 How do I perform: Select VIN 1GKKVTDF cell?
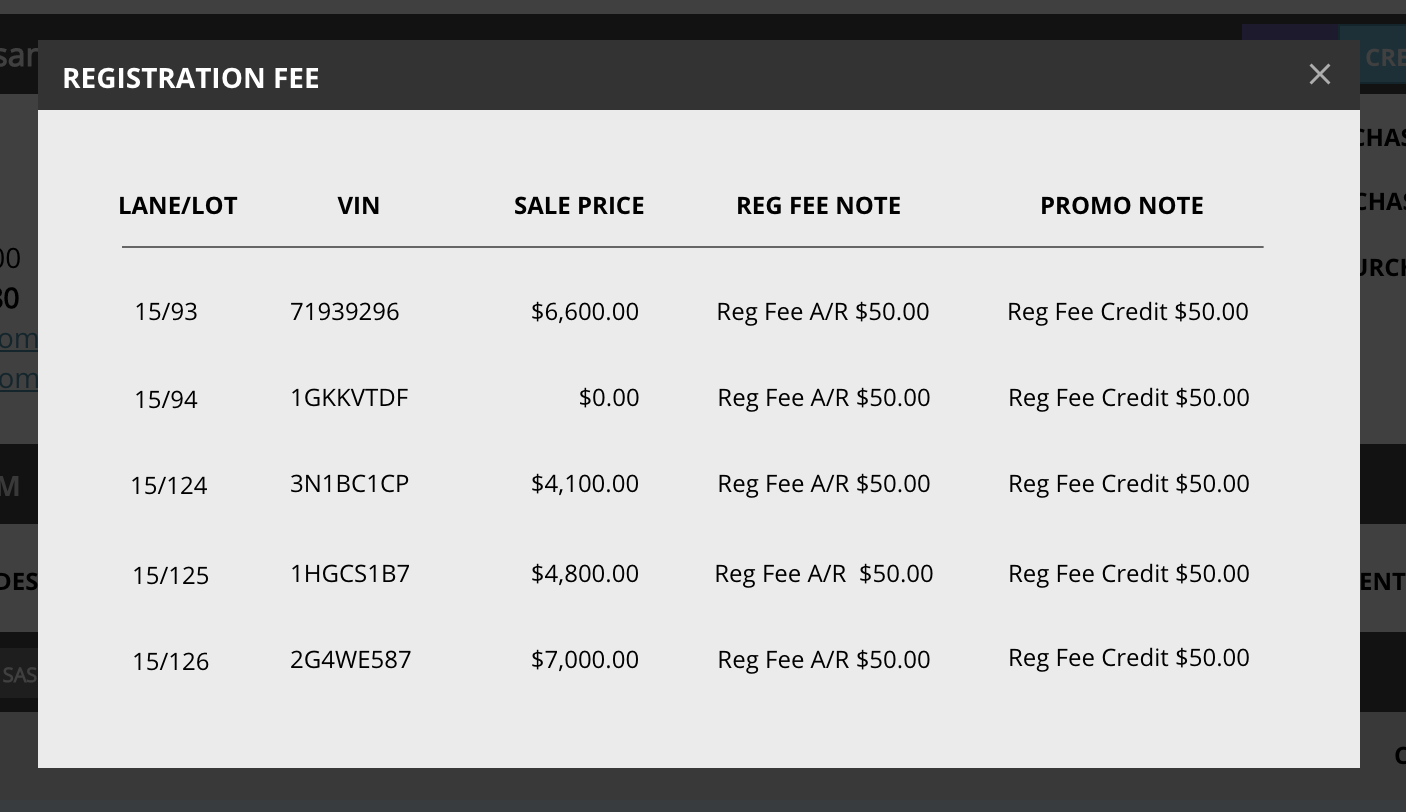pos(349,398)
